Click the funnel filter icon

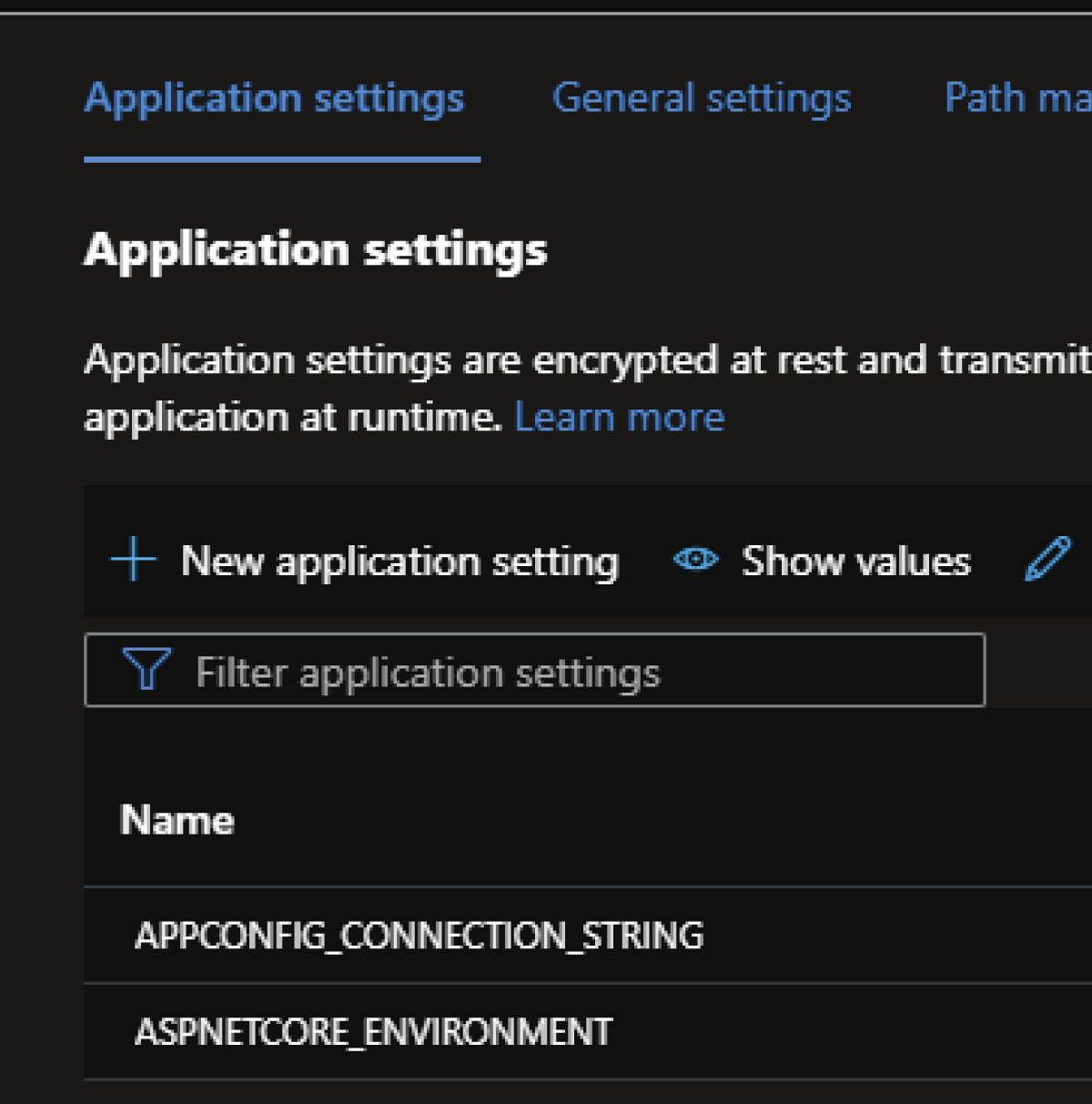(146, 670)
